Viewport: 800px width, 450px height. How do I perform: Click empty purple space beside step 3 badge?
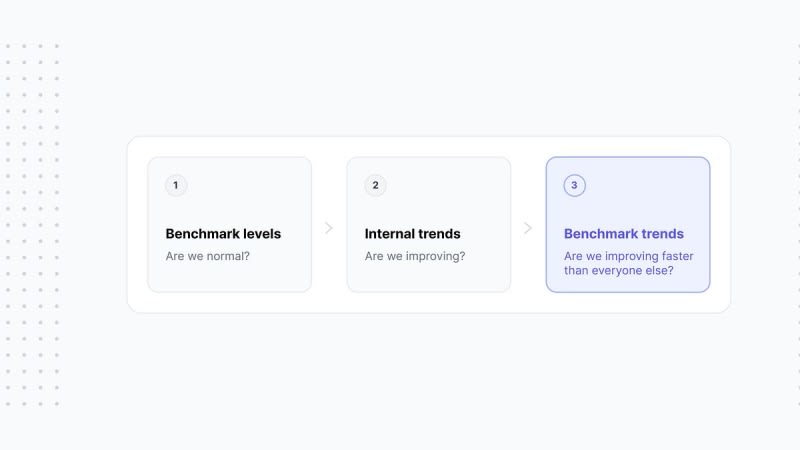643,185
